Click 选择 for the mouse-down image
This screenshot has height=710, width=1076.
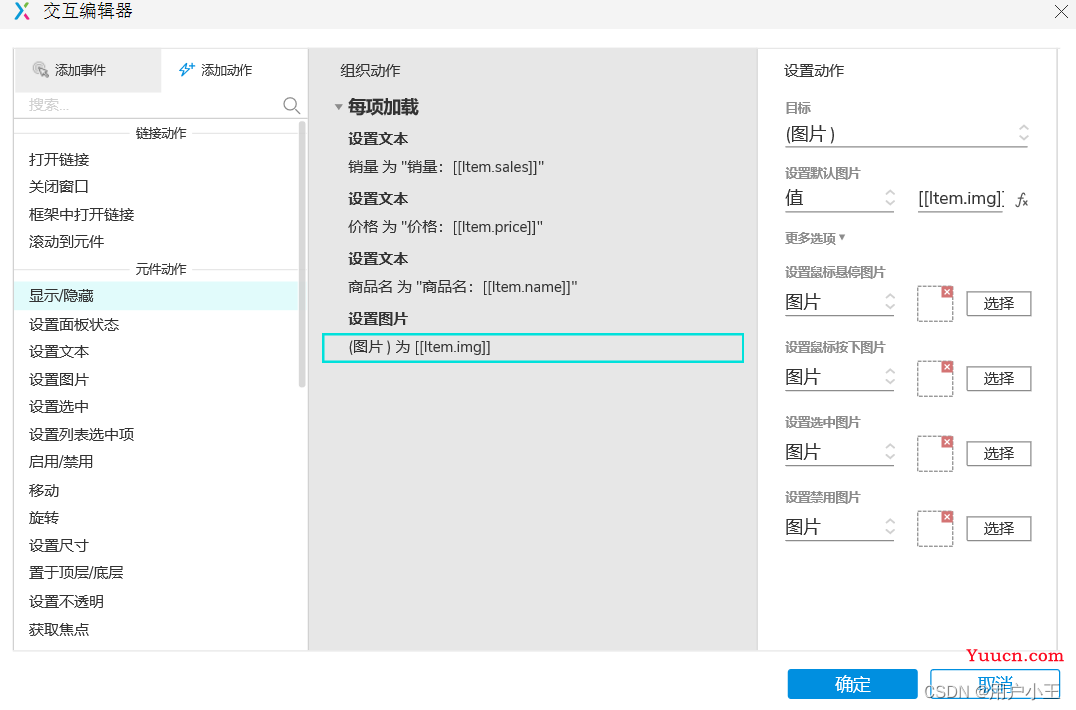click(998, 378)
